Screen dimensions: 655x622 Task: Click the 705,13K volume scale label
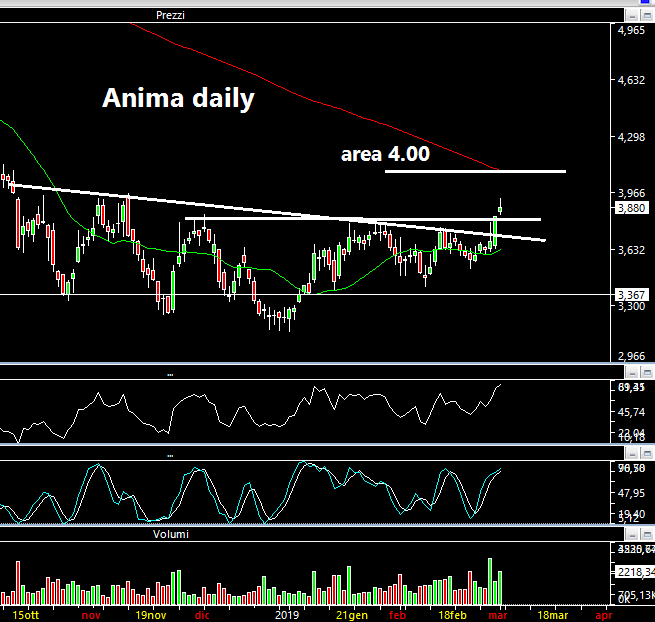point(636,595)
